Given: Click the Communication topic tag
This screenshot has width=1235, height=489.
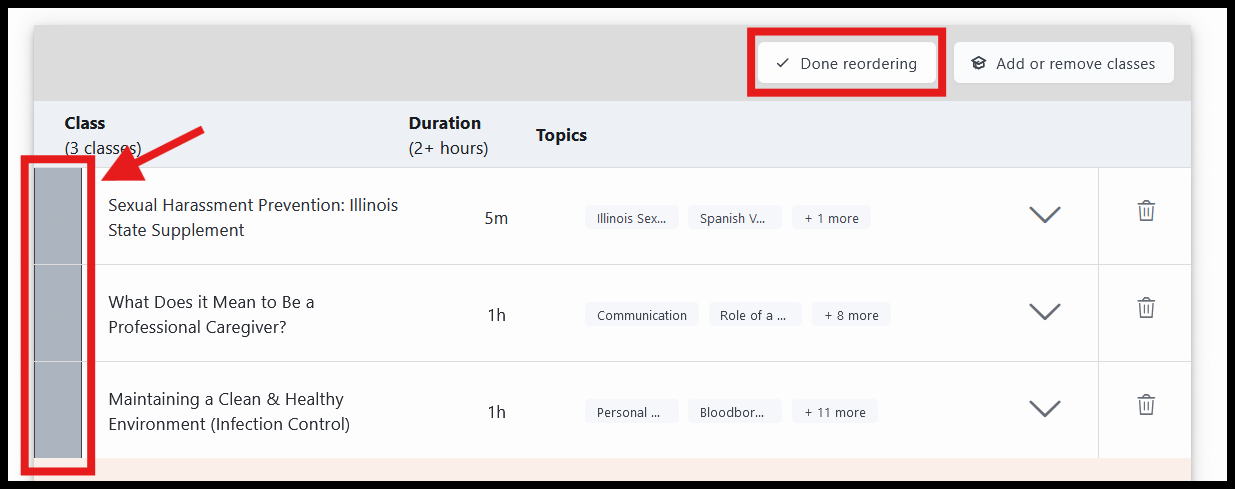Looking at the screenshot, I should point(642,315).
